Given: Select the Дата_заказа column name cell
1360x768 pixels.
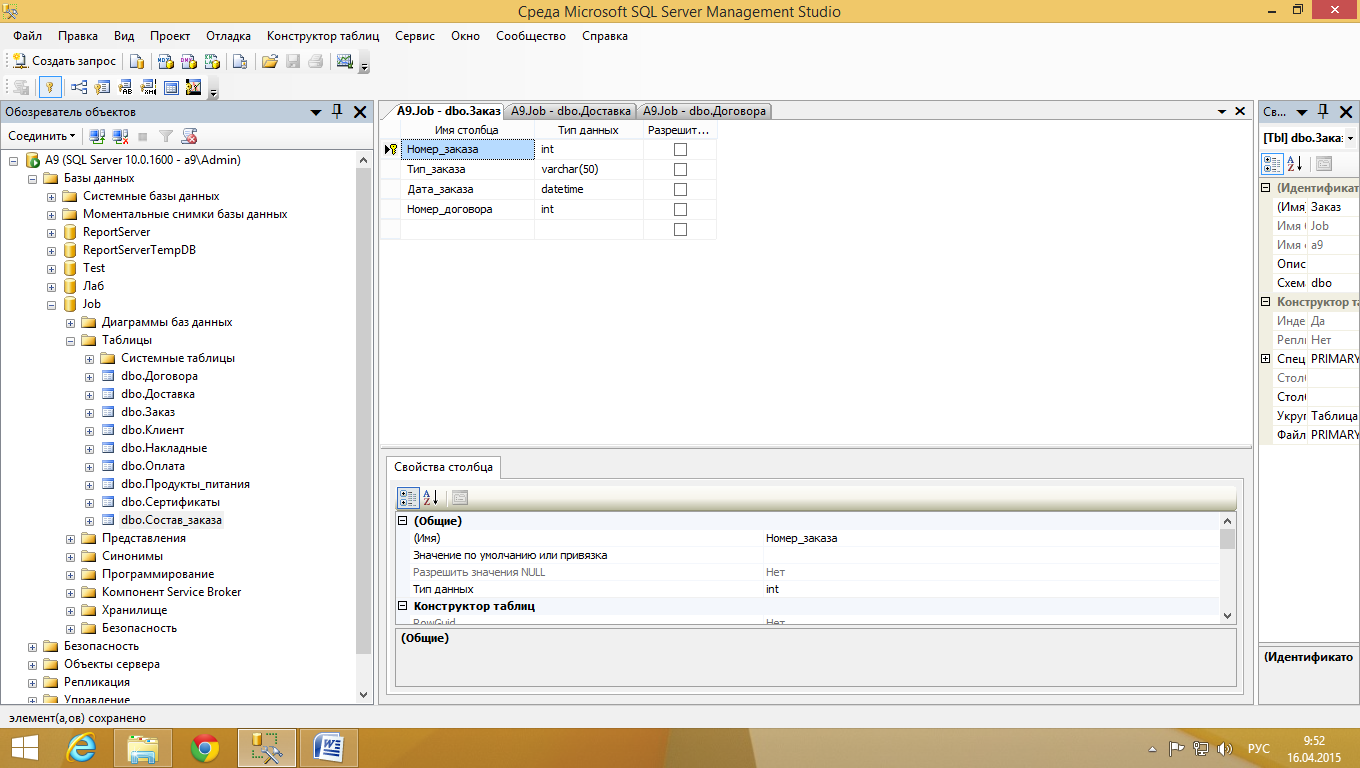Looking at the screenshot, I should click(x=467, y=189).
